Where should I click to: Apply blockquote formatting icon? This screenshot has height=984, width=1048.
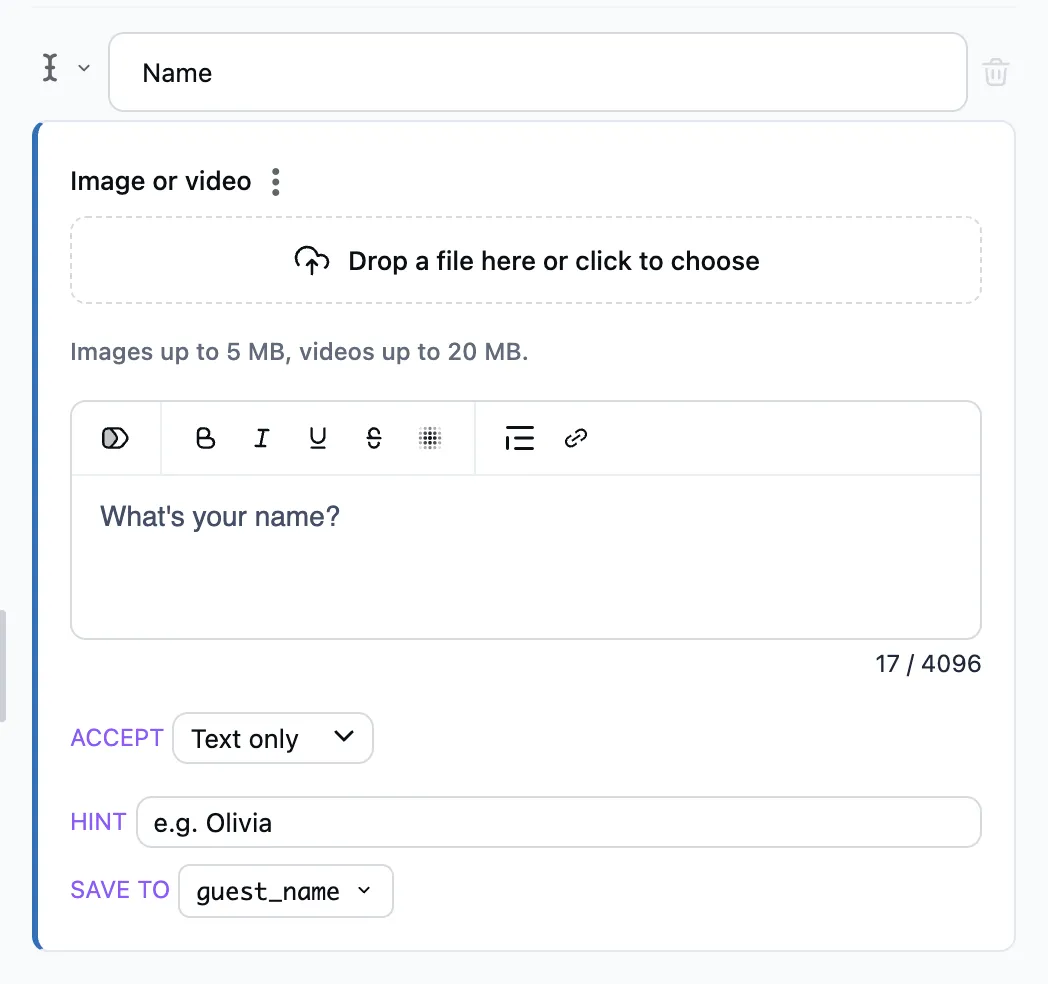tap(519, 439)
